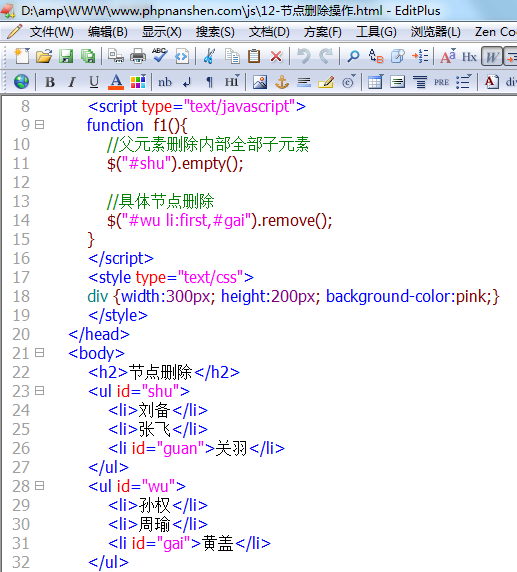Open the Replace tool (A to B icon)
Viewport: 517px width, 572px height.
point(376,57)
